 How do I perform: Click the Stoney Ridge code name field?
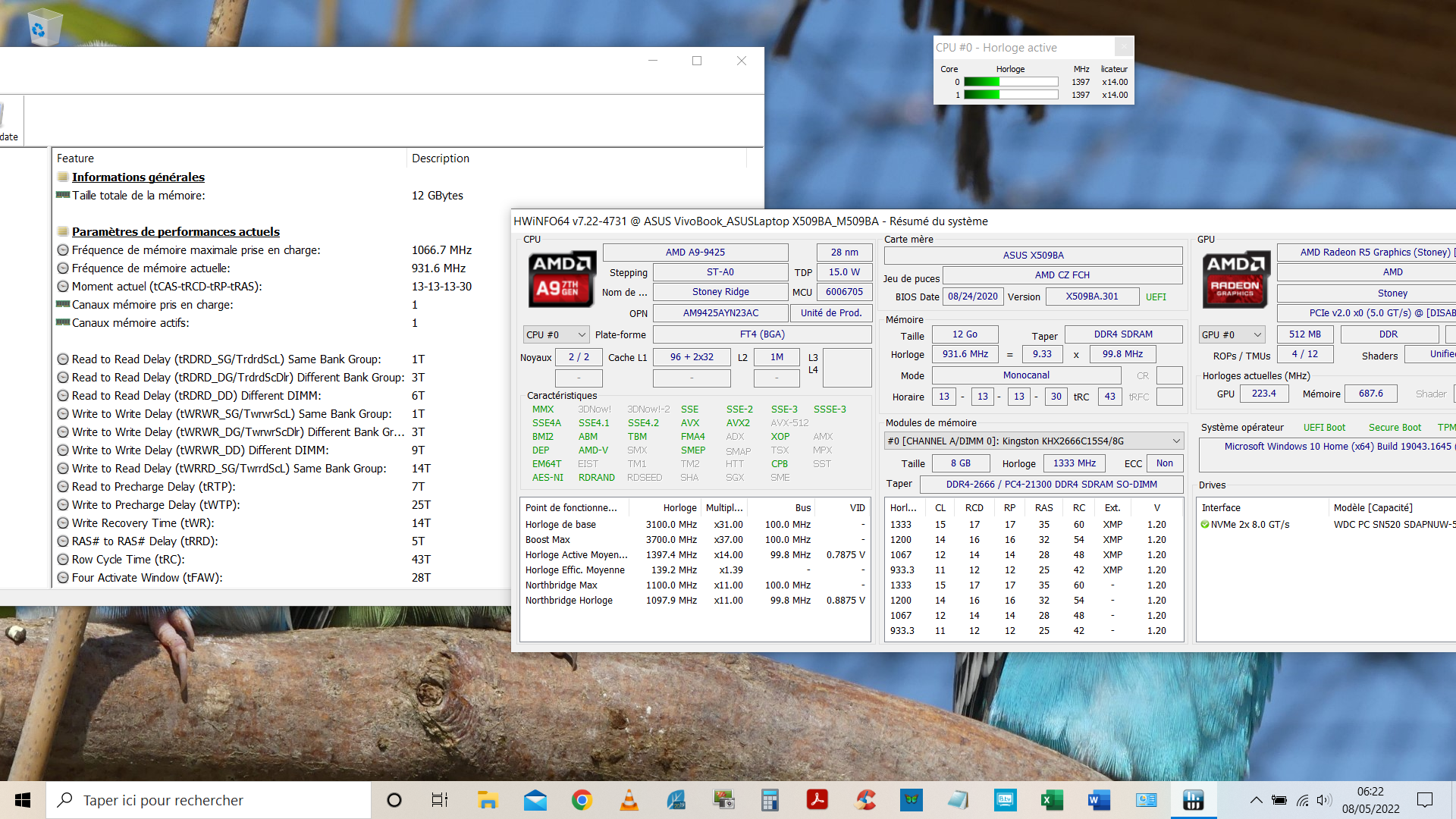click(720, 292)
